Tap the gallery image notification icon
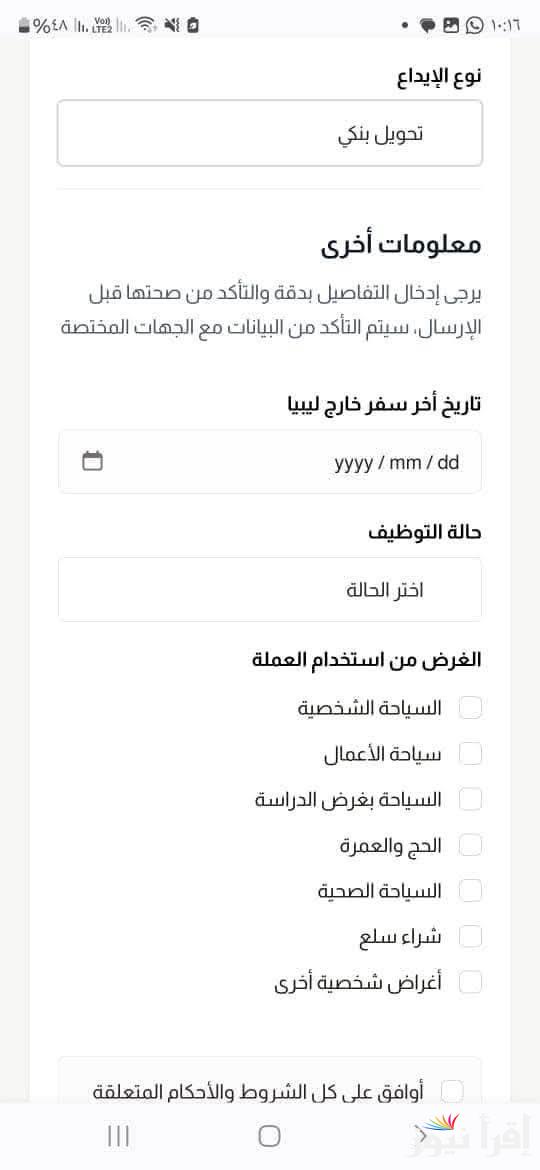This screenshot has width=540, height=1170. pos(450,25)
